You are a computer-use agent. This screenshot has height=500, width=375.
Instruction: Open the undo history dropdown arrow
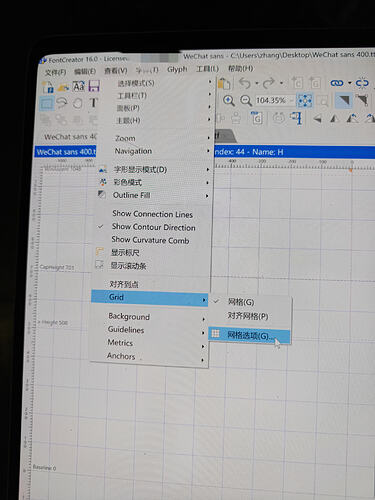coord(257,83)
